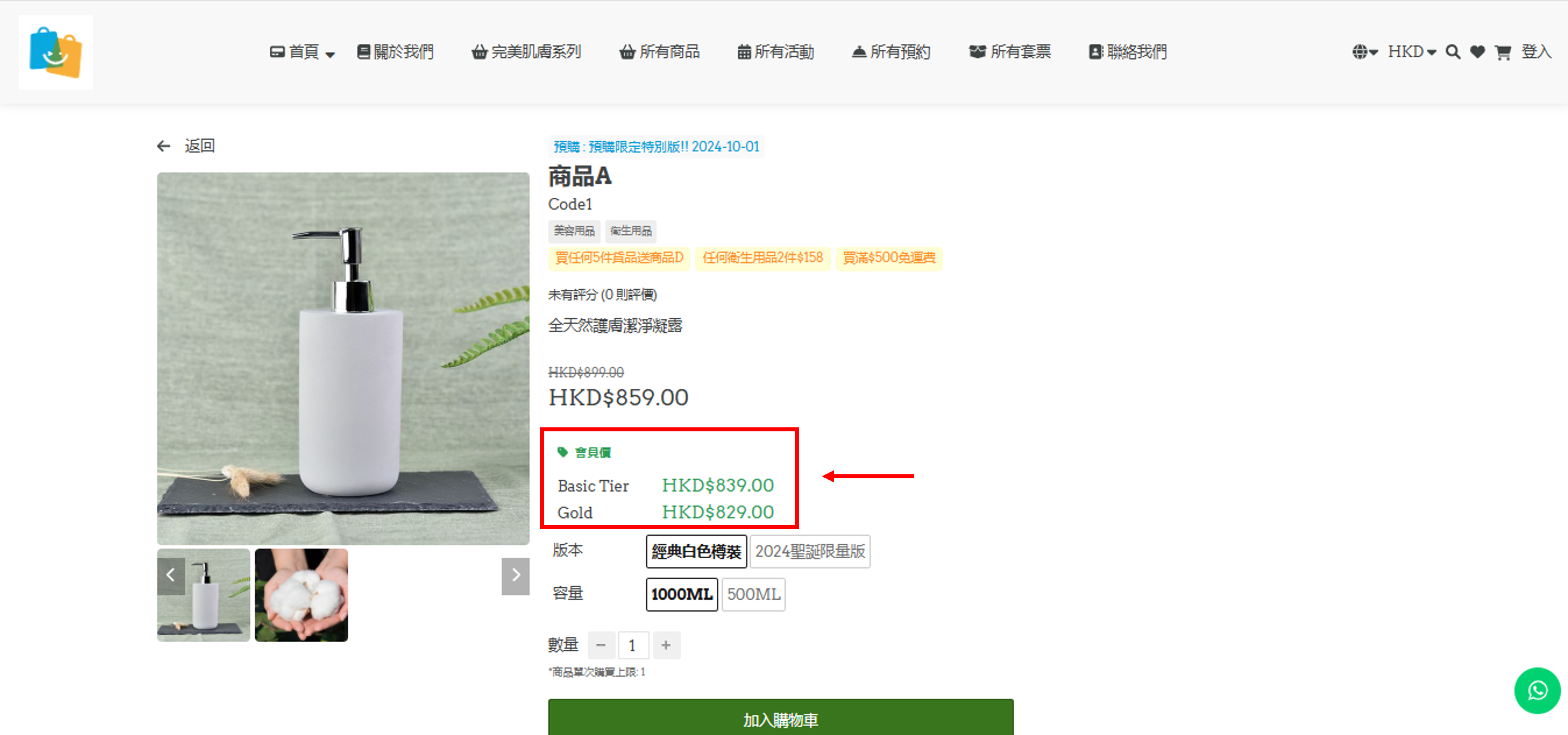1568x735 pixels.
Task: Open the HKD currency dropdown
Action: tap(1412, 53)
